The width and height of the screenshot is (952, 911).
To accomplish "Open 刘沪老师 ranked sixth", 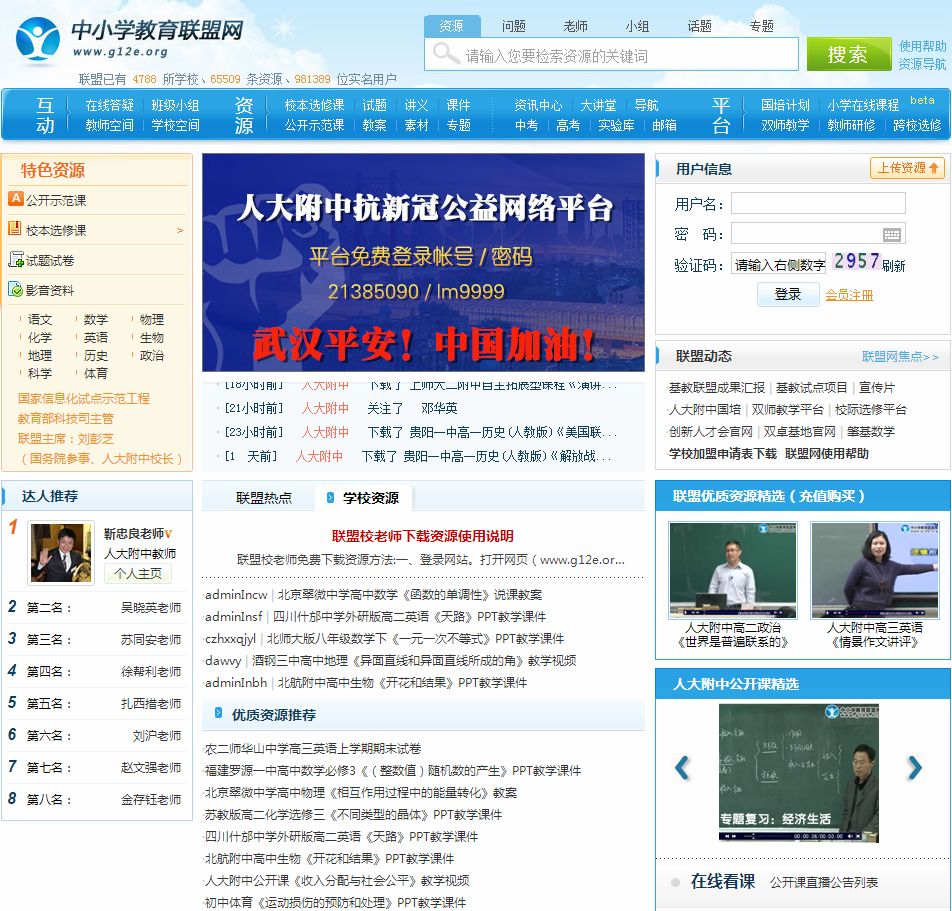I will [157, 735].
